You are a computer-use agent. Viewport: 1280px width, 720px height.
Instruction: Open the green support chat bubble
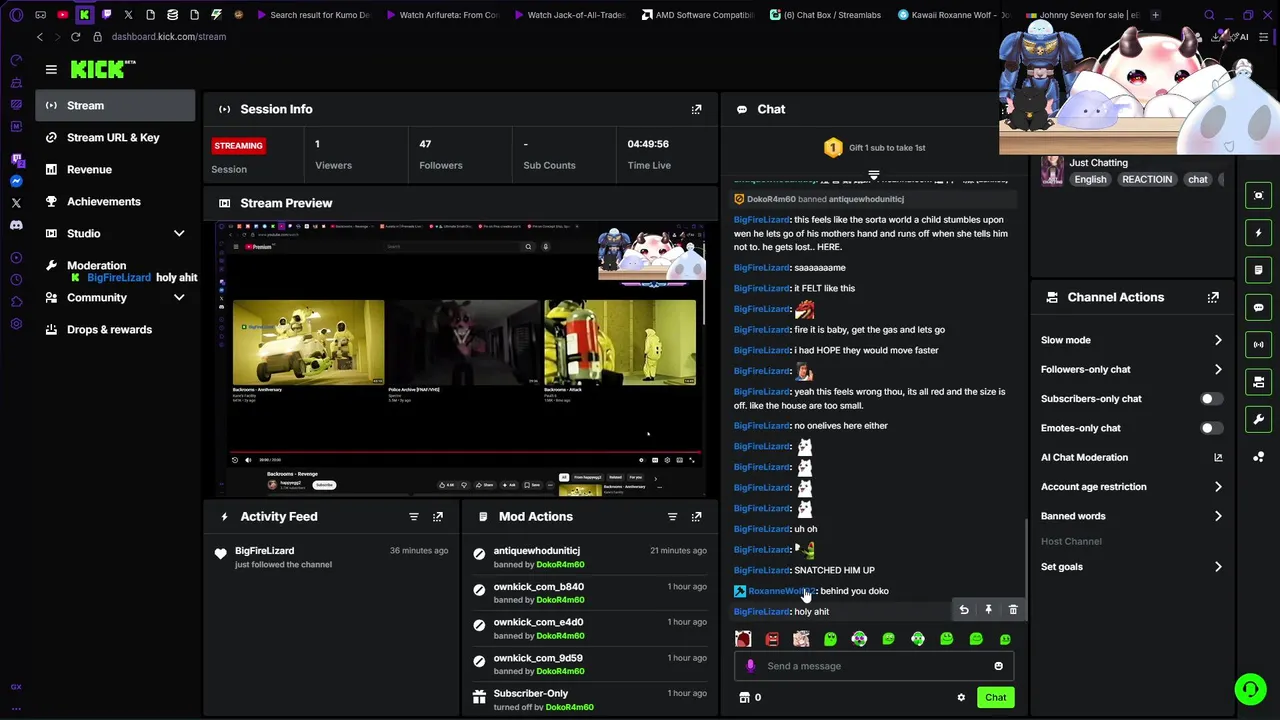[1250, 689]
